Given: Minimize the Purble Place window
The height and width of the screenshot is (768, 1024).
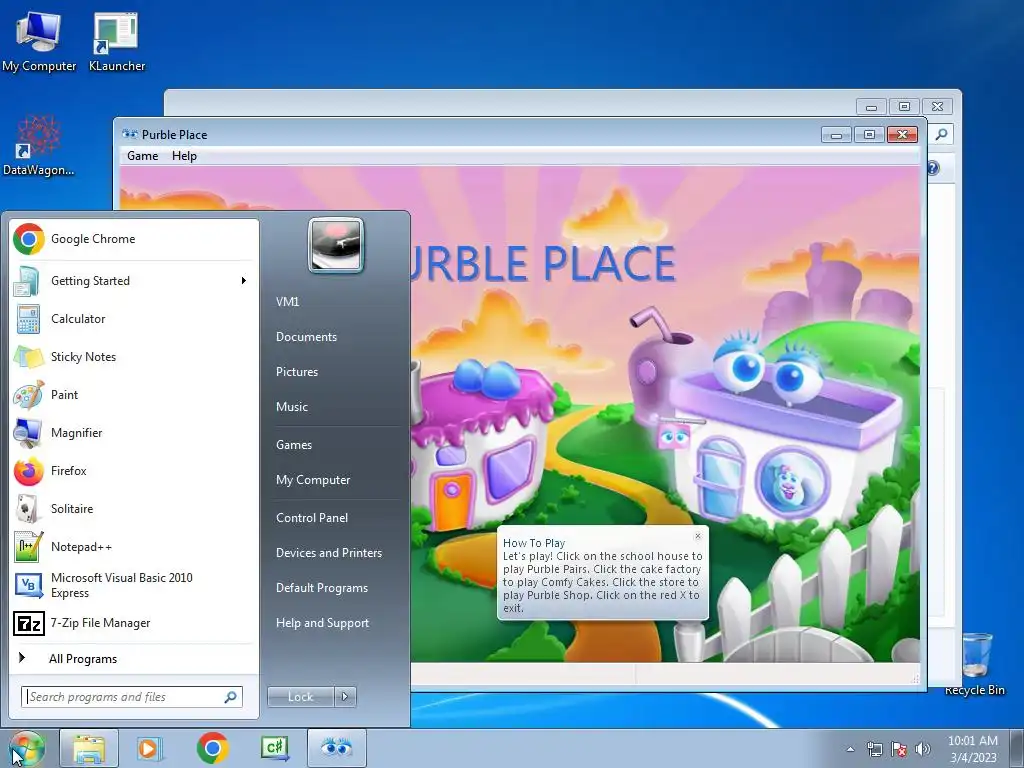Looking at the screenshot, I should point(836,135).
